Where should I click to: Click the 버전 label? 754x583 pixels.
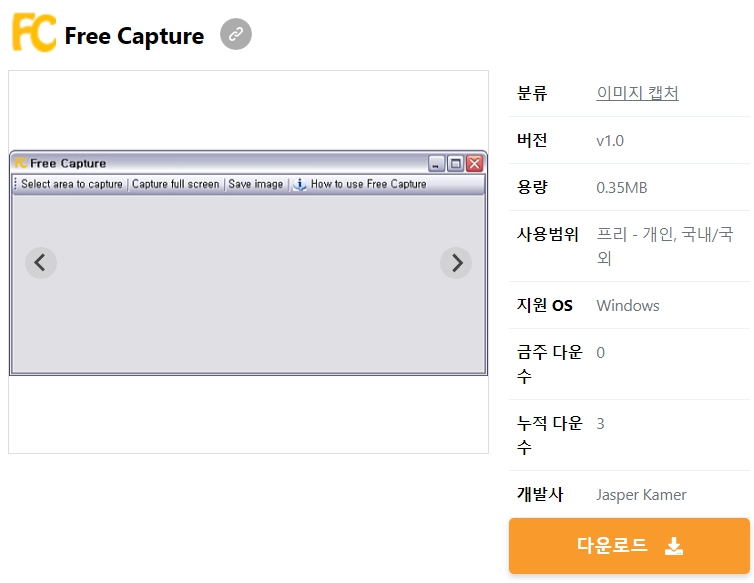coord(532,140)
